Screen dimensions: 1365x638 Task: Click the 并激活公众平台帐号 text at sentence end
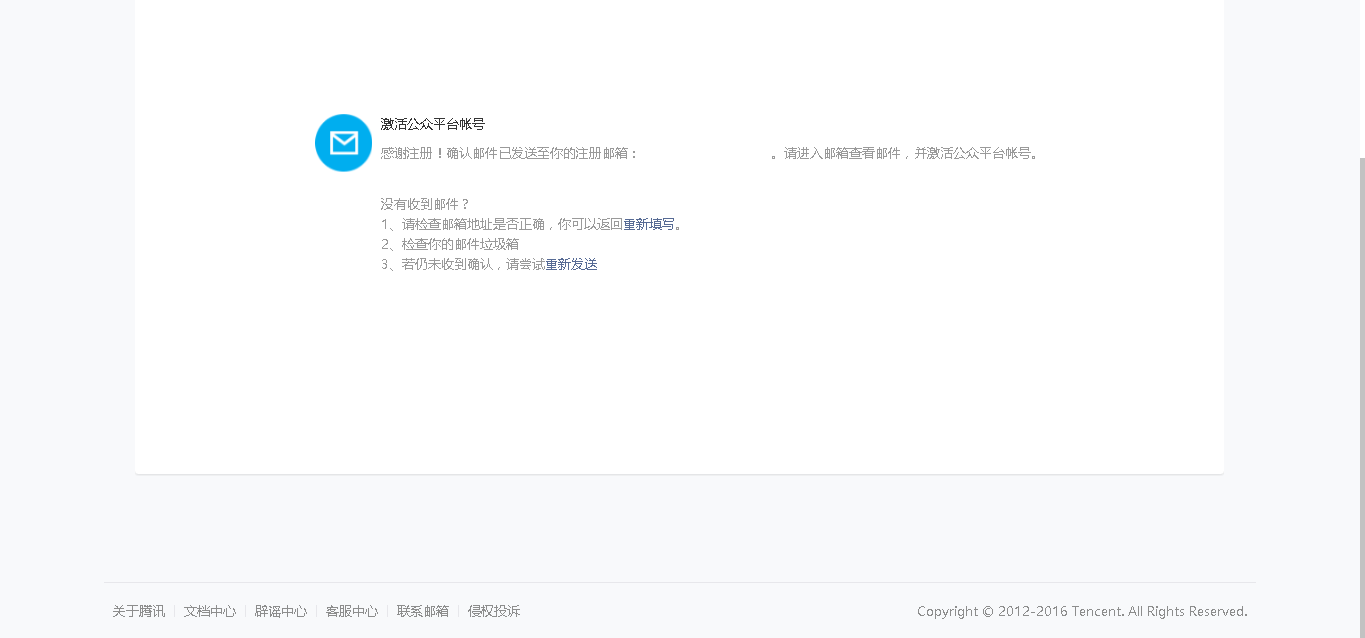pyautogui.click(x=975, y=153)
